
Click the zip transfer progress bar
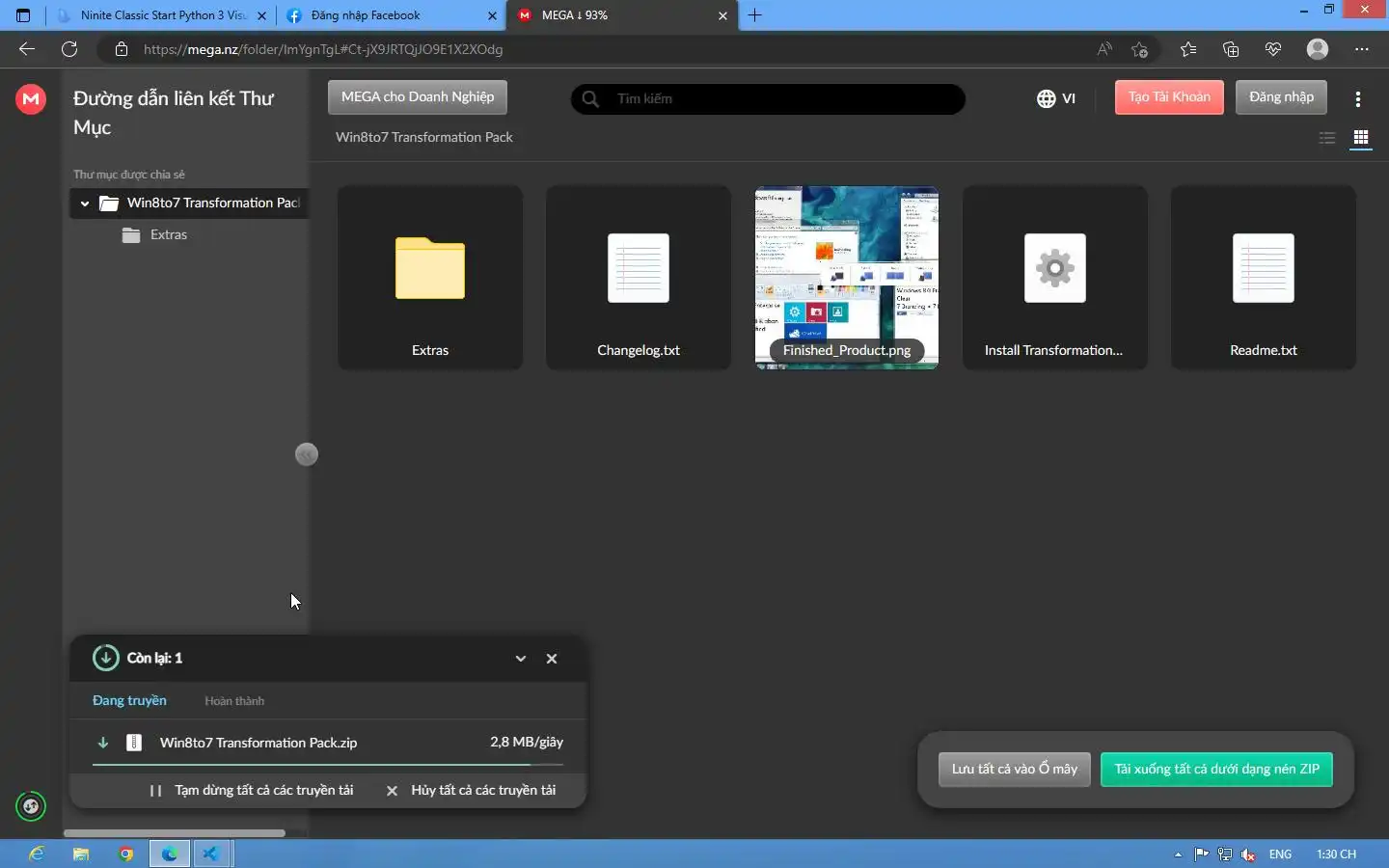[x=328, y=765]
